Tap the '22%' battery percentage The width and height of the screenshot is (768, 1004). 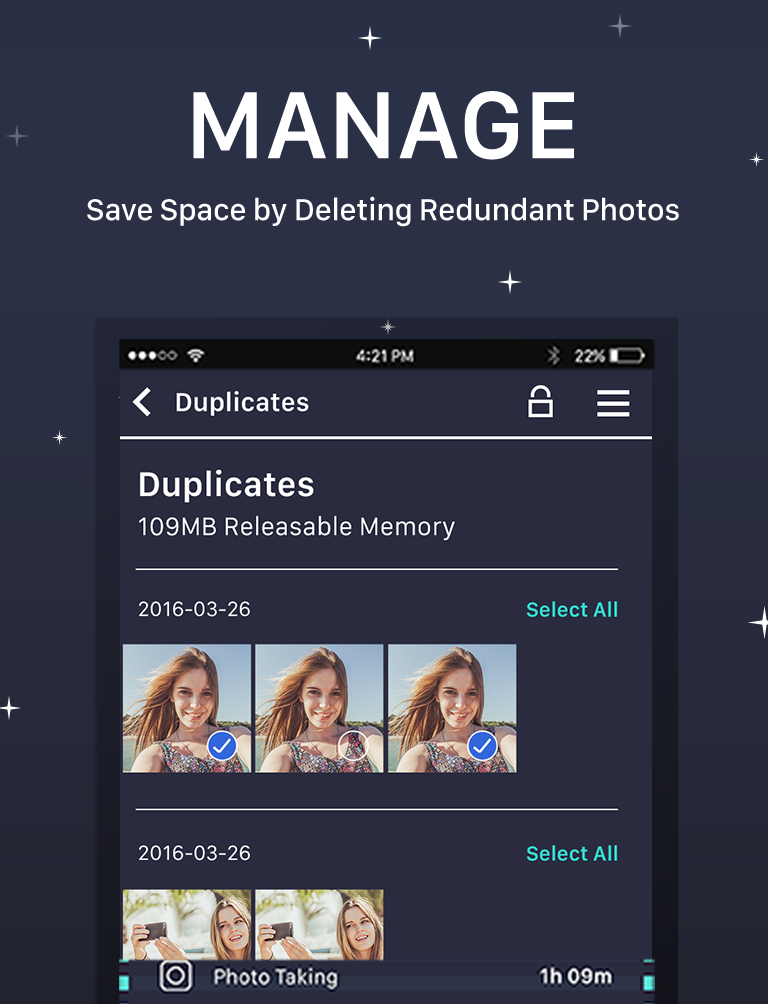coord(589,356)
